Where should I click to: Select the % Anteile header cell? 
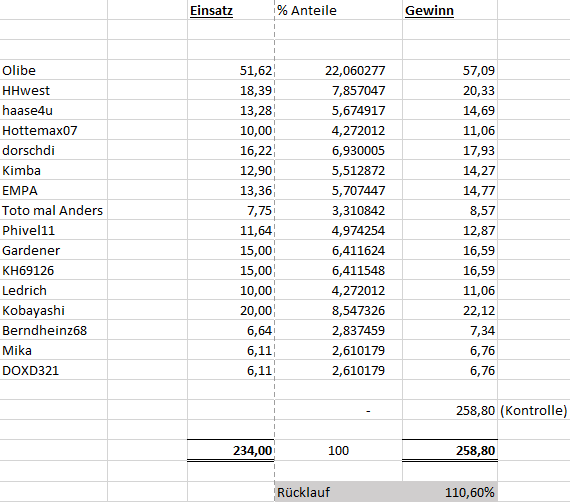pos(338,10)
